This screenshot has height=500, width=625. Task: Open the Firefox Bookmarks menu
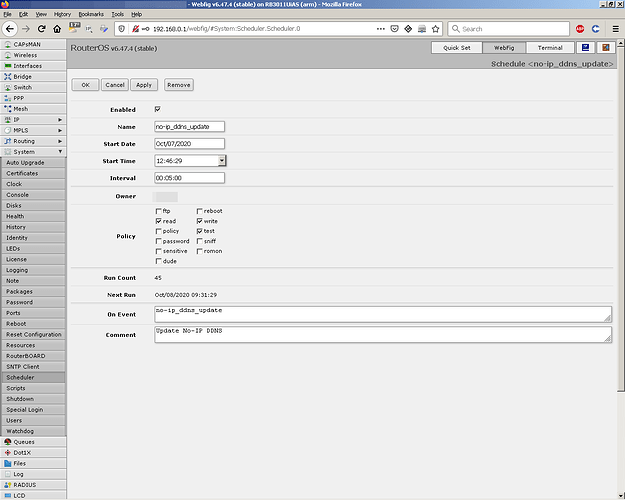[91, 14]
